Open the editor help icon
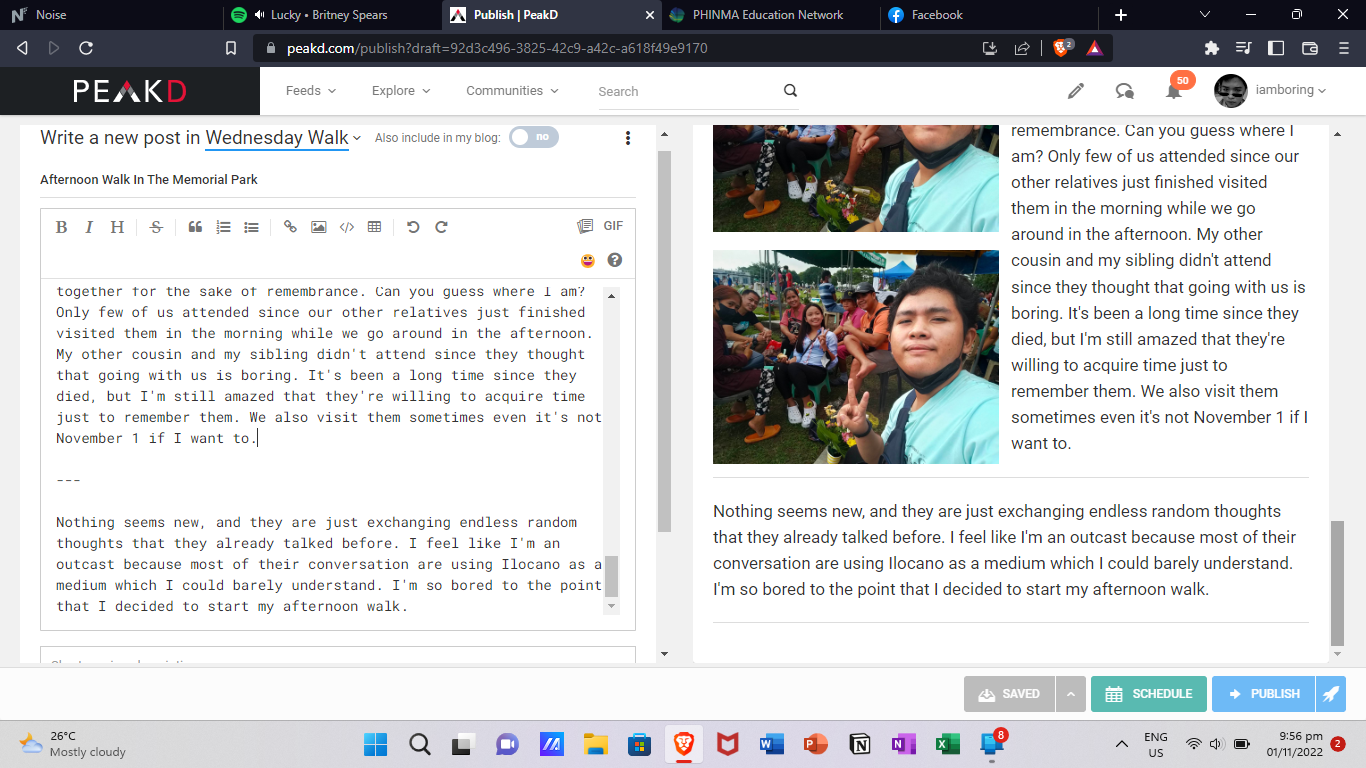Screen dimensions: 1366x768 pos(615,261)
